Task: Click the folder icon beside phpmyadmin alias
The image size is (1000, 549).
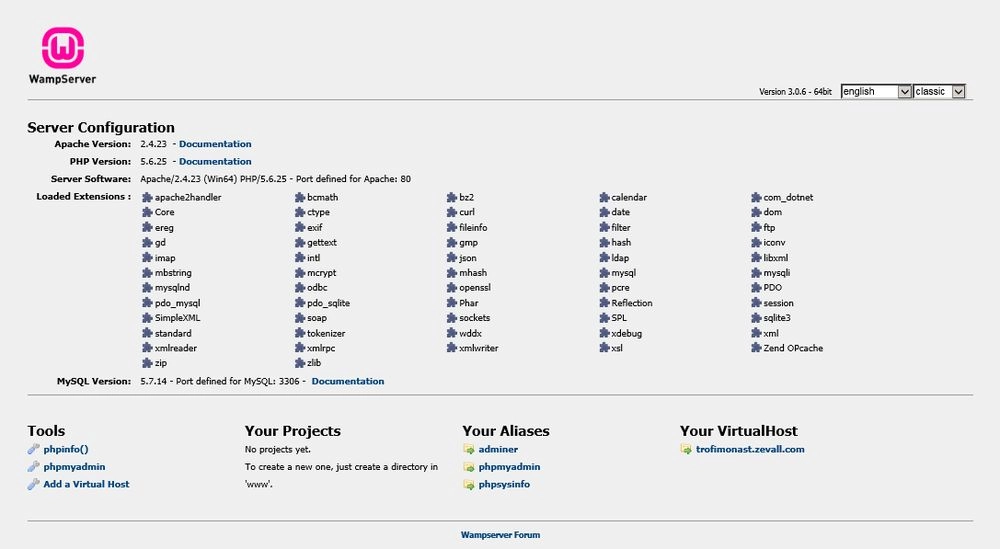Action: pyautogui.click(x=469, y=467)
